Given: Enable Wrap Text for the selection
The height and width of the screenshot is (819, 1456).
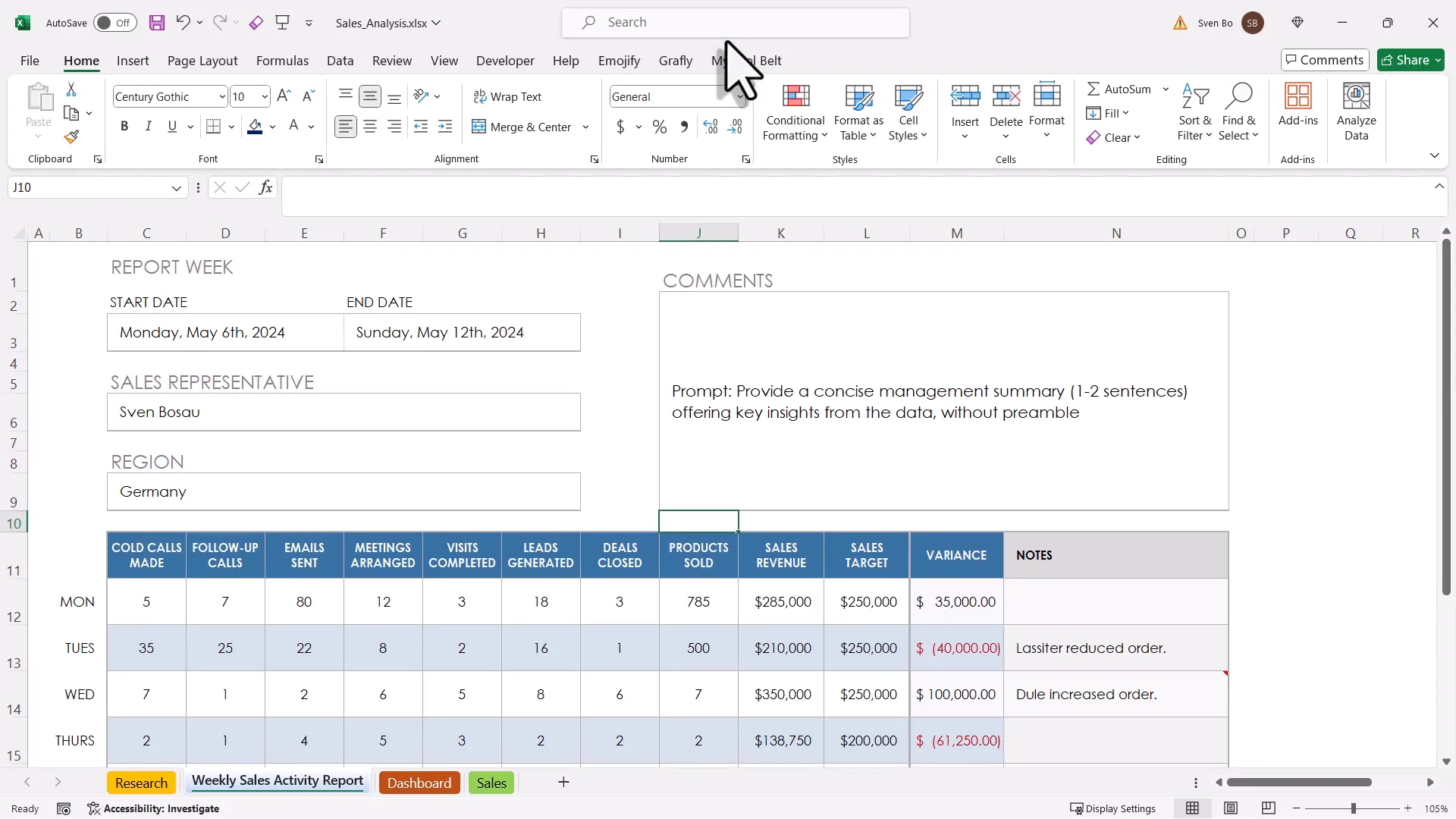Looking at the screenshot, I should [x=509, y=96].
